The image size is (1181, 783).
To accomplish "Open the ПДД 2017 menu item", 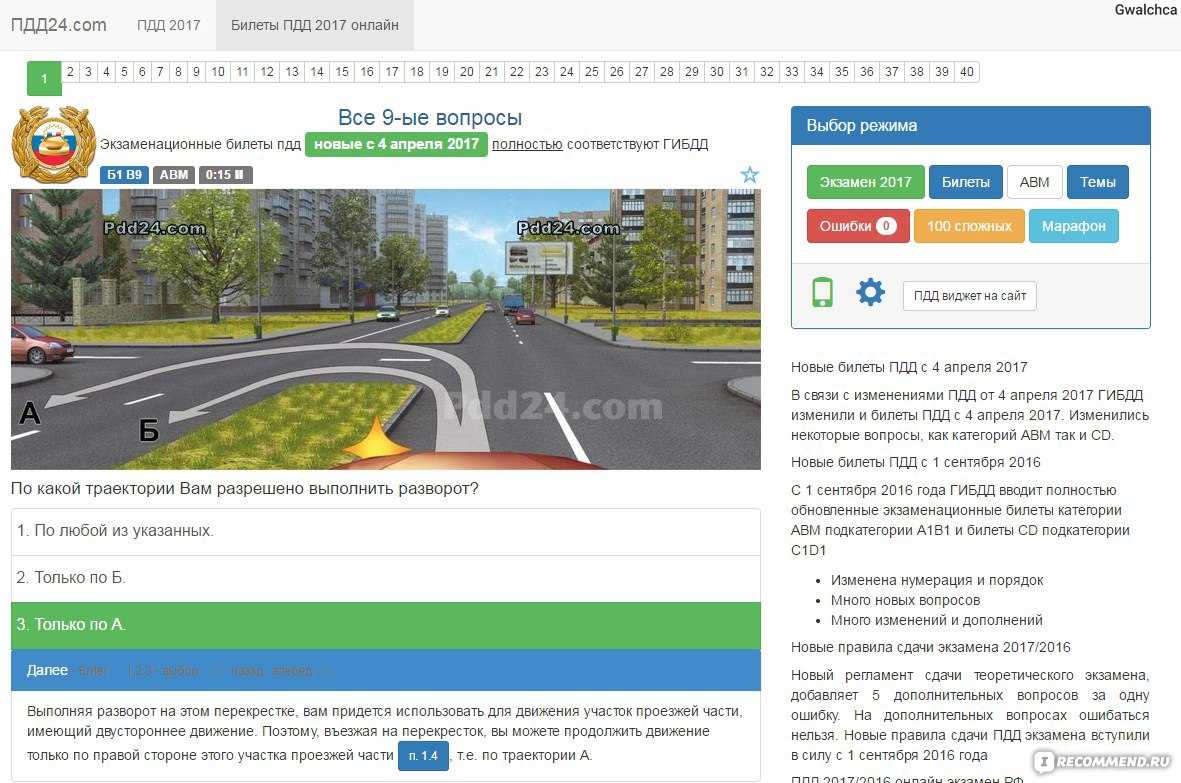I will [169, 25].
